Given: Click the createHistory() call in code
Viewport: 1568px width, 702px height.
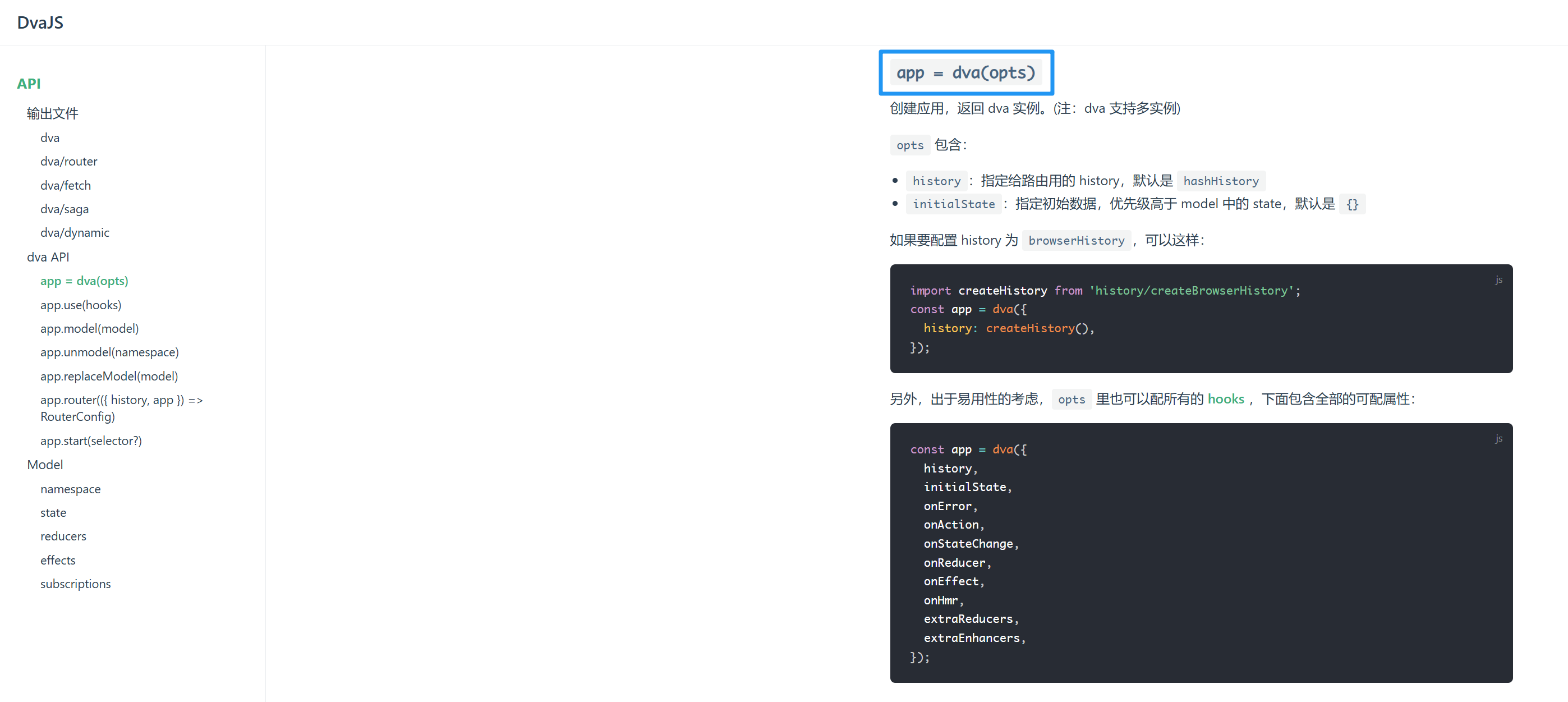Looking at the screenshot, I should tap(1037, 328).
